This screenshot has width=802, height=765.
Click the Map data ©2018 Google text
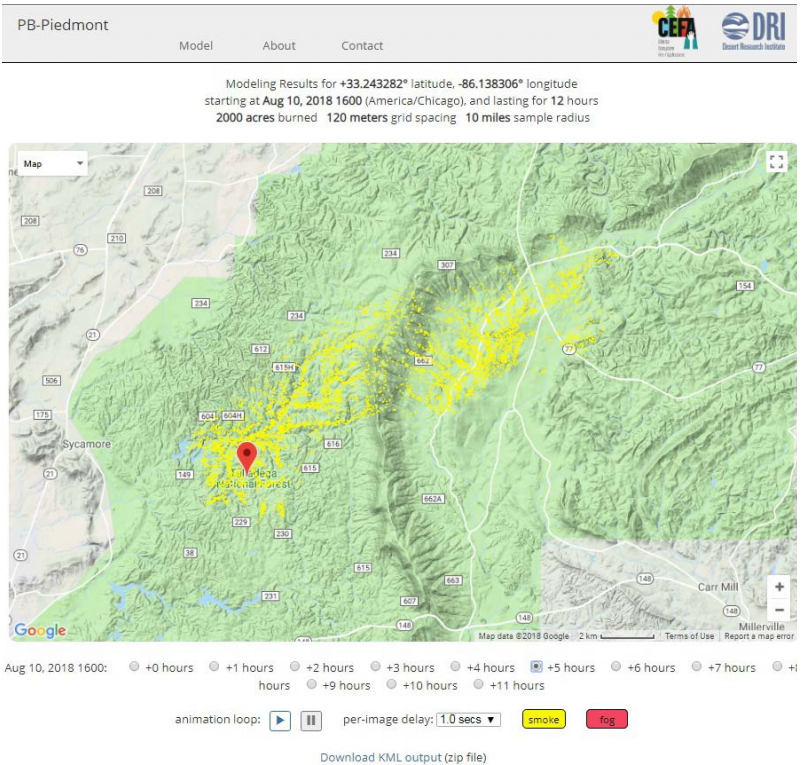tap(523, 636)
